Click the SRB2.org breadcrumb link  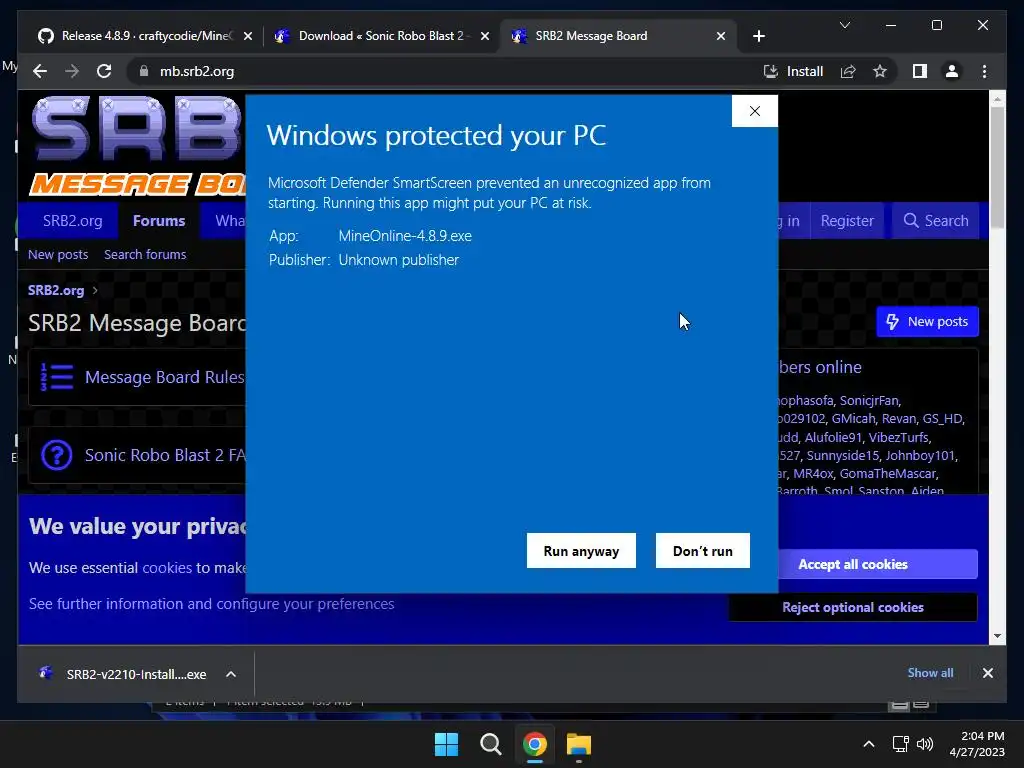56,290
